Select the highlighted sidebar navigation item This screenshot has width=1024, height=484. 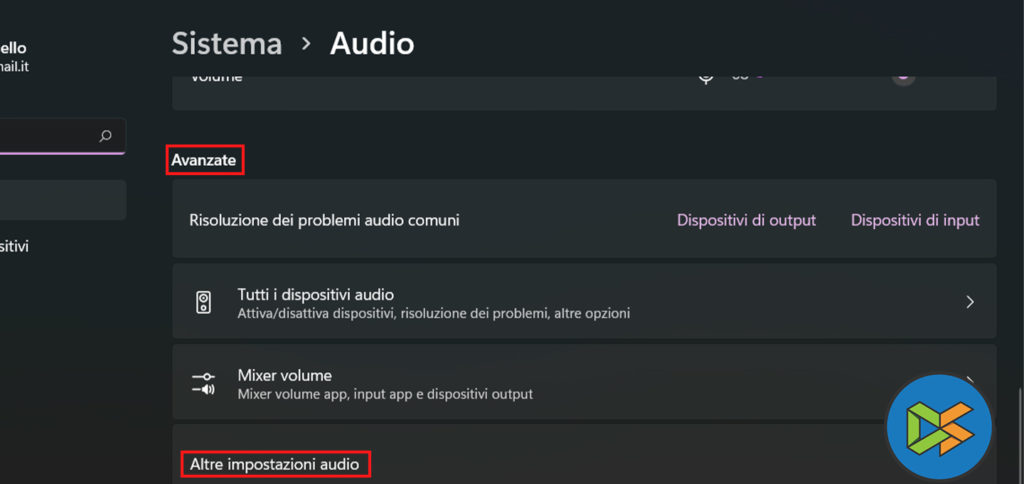(62, 200)
